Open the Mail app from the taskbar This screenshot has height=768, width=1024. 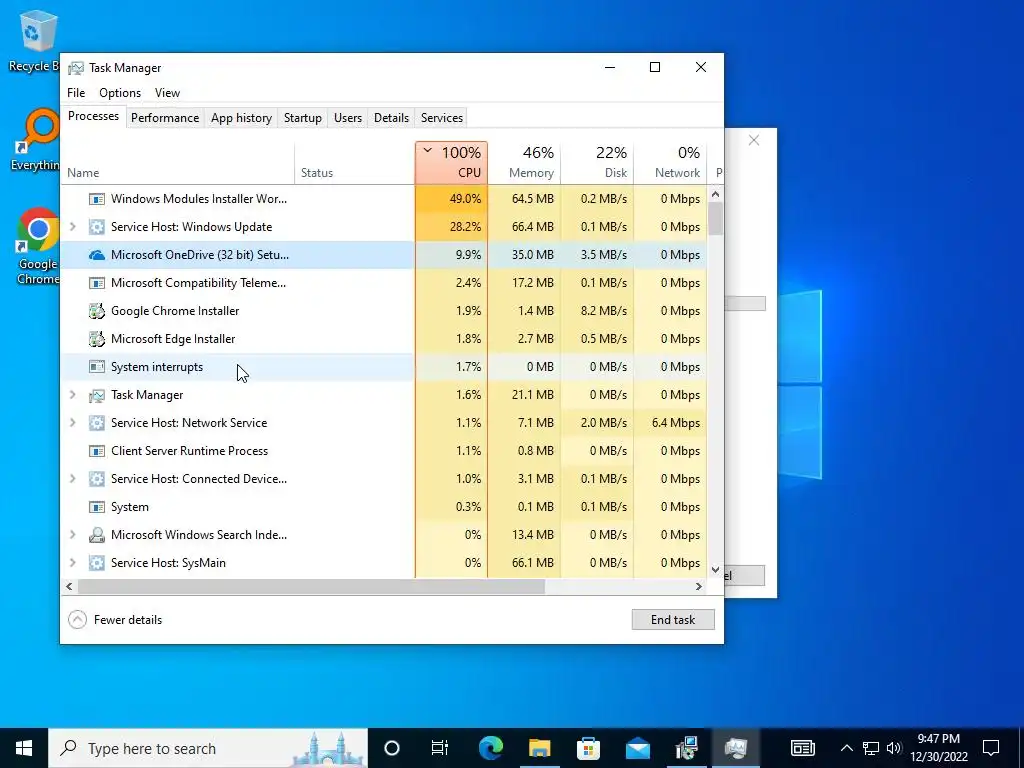click(637, 748)
